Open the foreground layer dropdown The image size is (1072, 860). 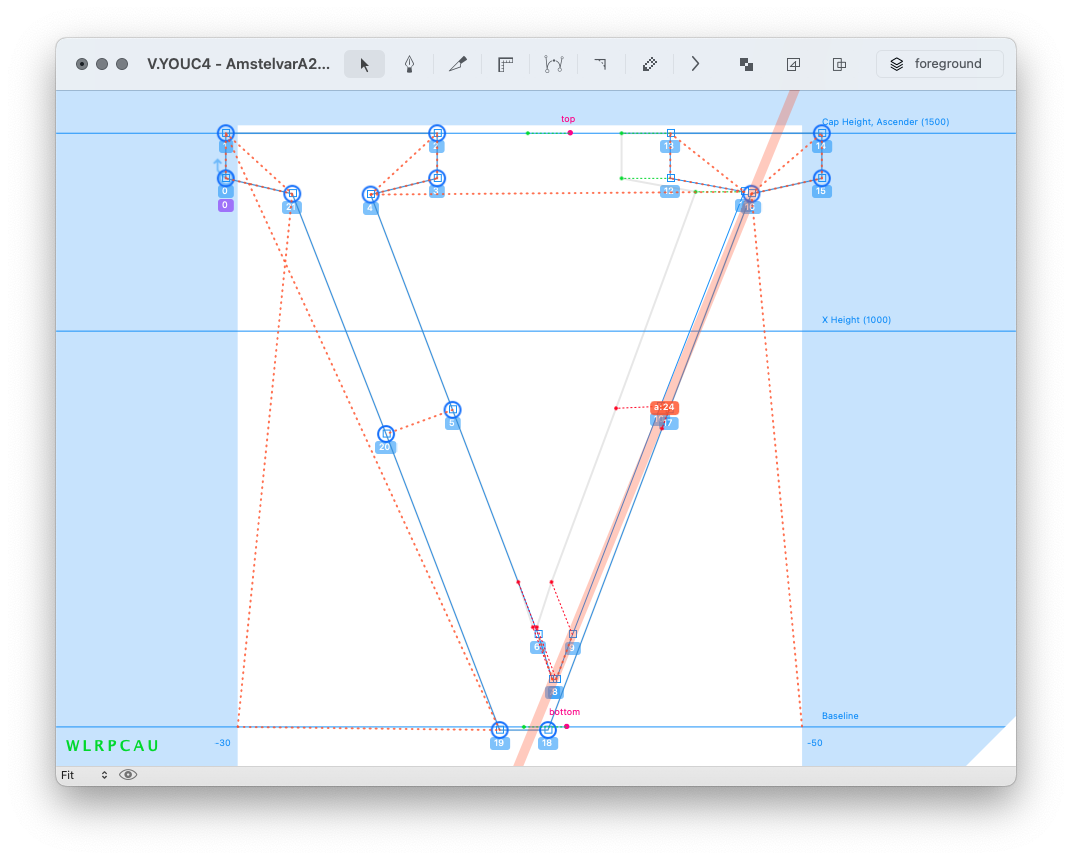point(939,64)
